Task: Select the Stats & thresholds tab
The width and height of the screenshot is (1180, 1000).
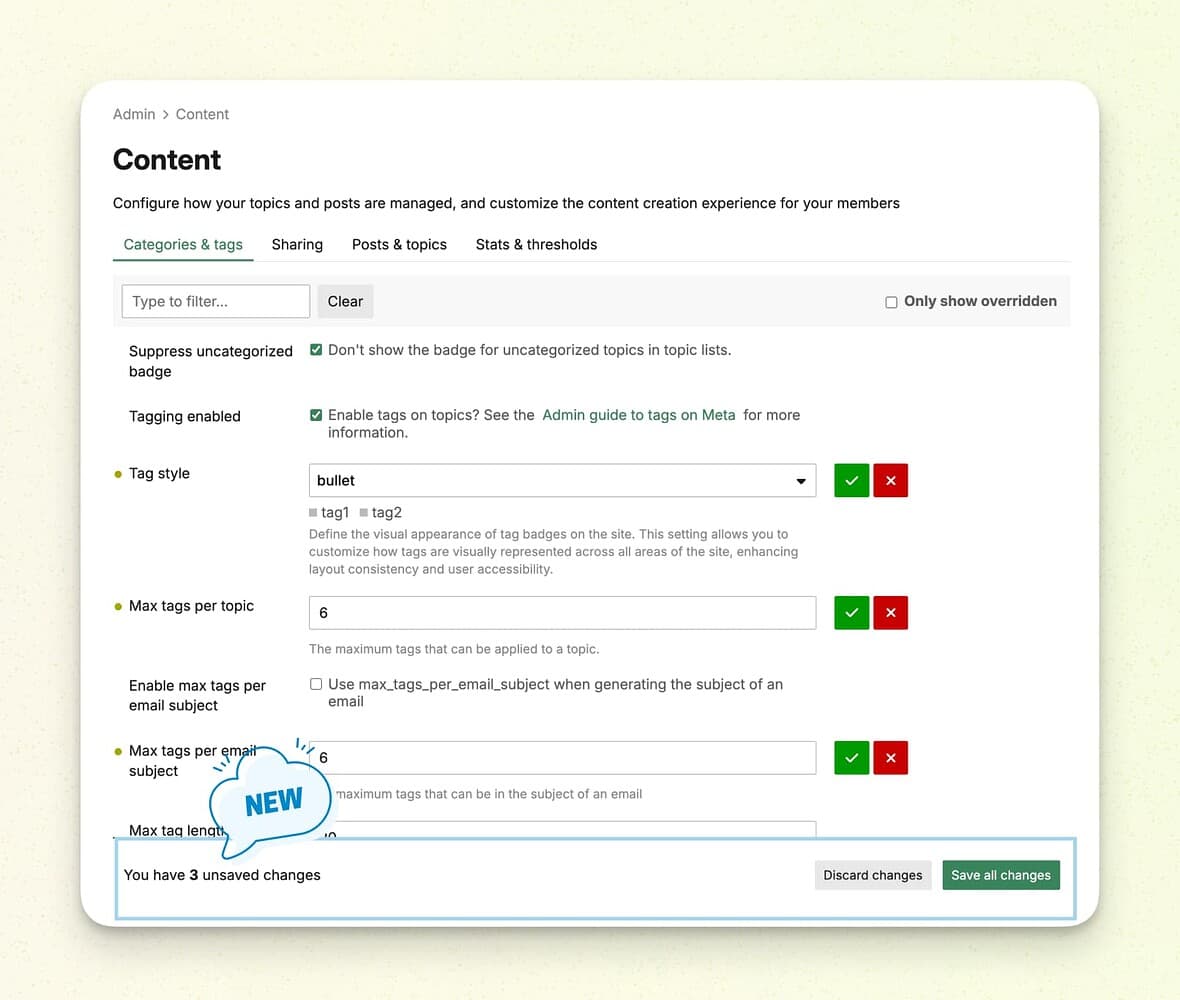Action: click(x=536, y=245)
